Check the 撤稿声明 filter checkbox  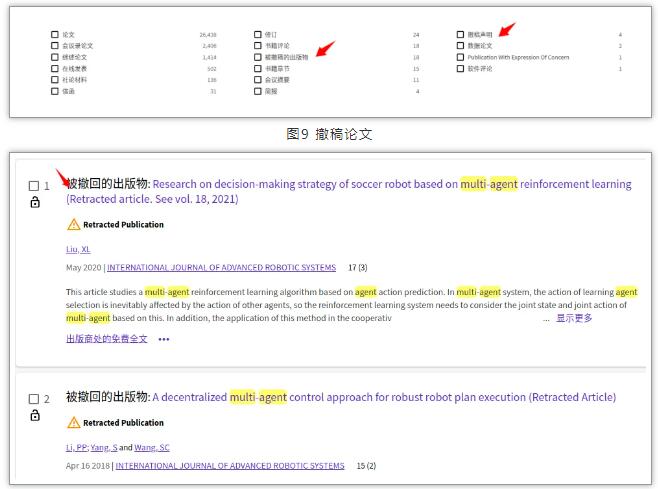coord(460,35)
